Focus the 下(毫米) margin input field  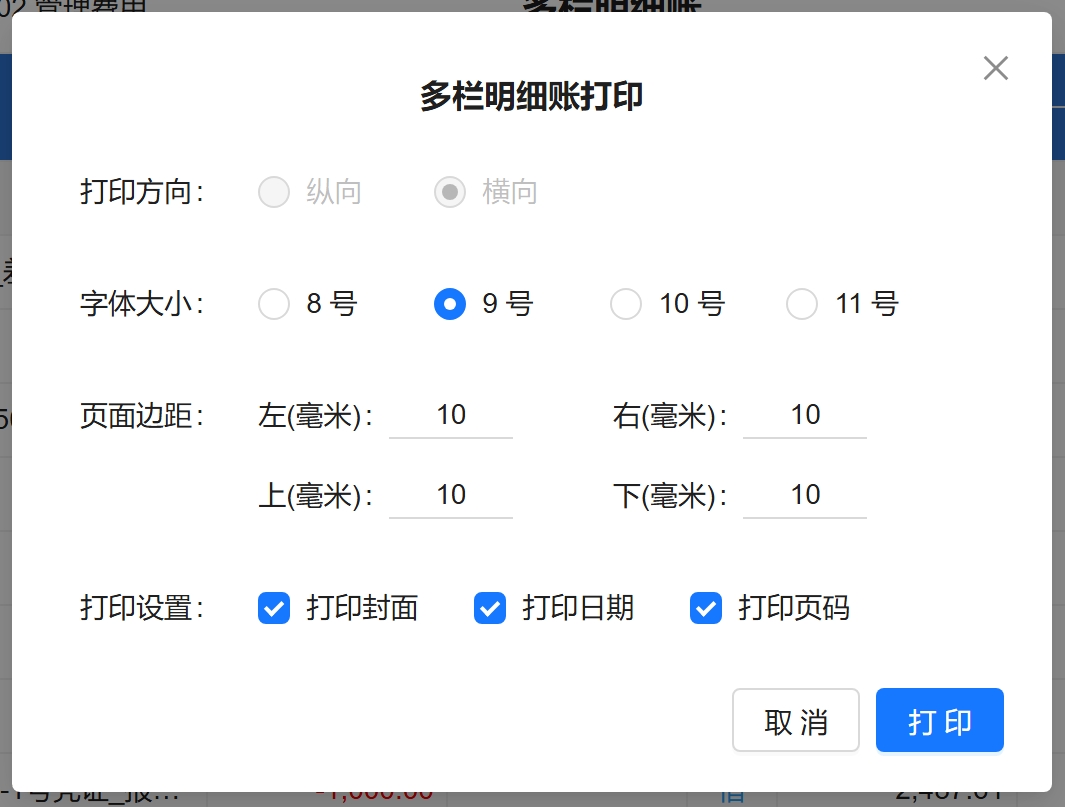pyautogui.click(x=805, y=495)
